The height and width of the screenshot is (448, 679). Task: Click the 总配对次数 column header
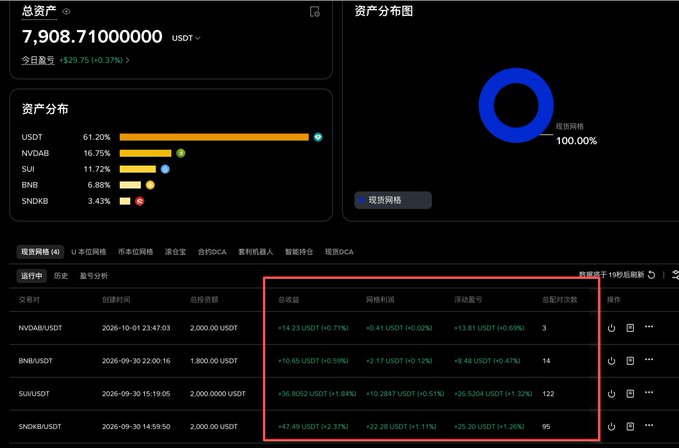pyautogui.click(x=560, y=300)
